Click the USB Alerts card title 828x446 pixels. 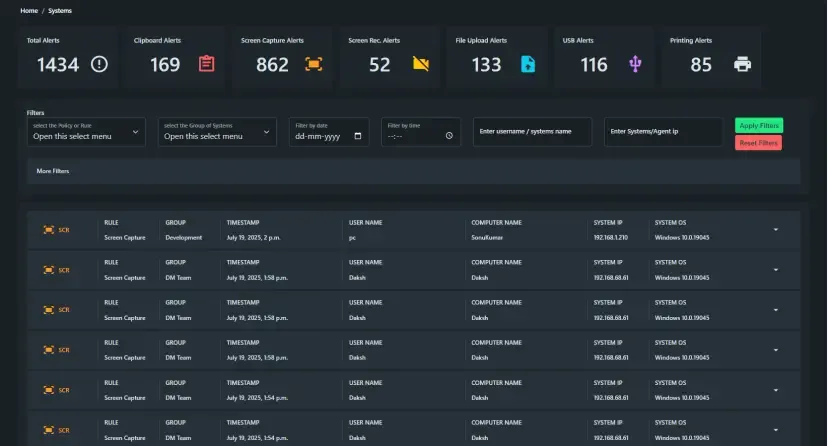click(x=578, y=40)
